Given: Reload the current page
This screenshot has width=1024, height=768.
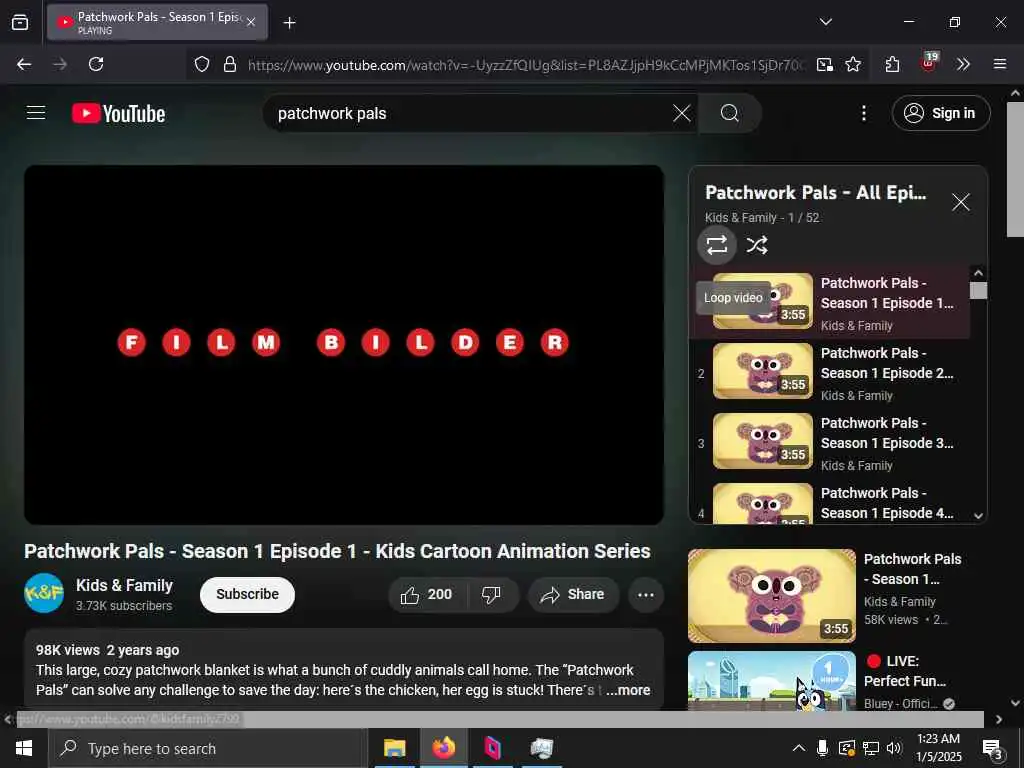Looking at the screenshot, I should 96,64.
